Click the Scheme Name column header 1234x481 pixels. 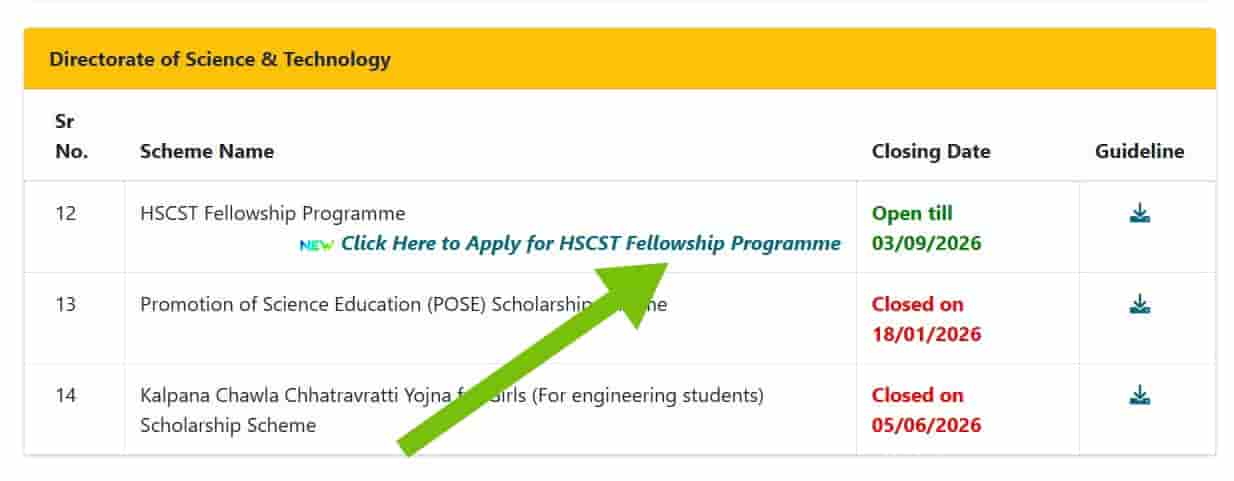click(x=207, y=152)
